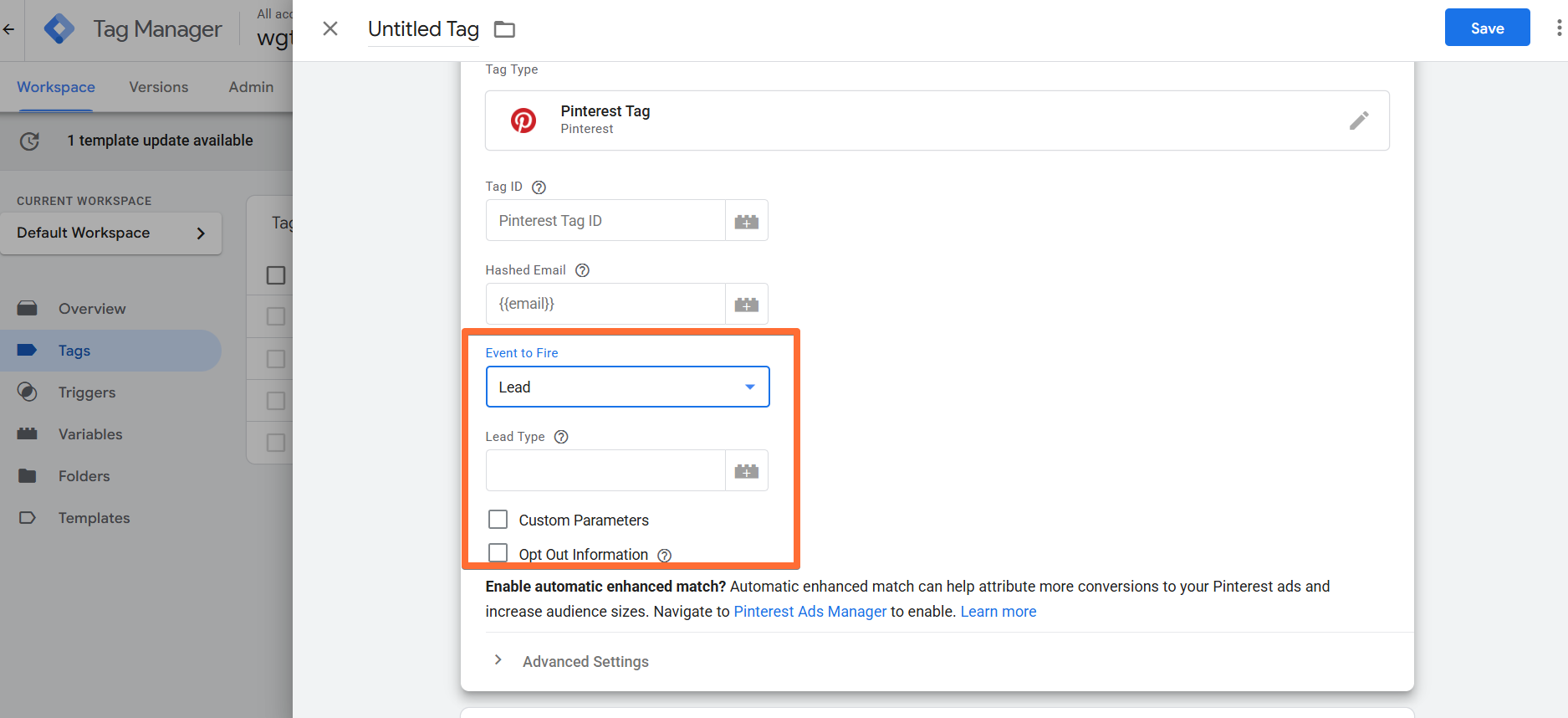The width and height of the screenshot is (1568, 718).
Task: Click the Untitled Tag name field
Action: tap(423, 29)
